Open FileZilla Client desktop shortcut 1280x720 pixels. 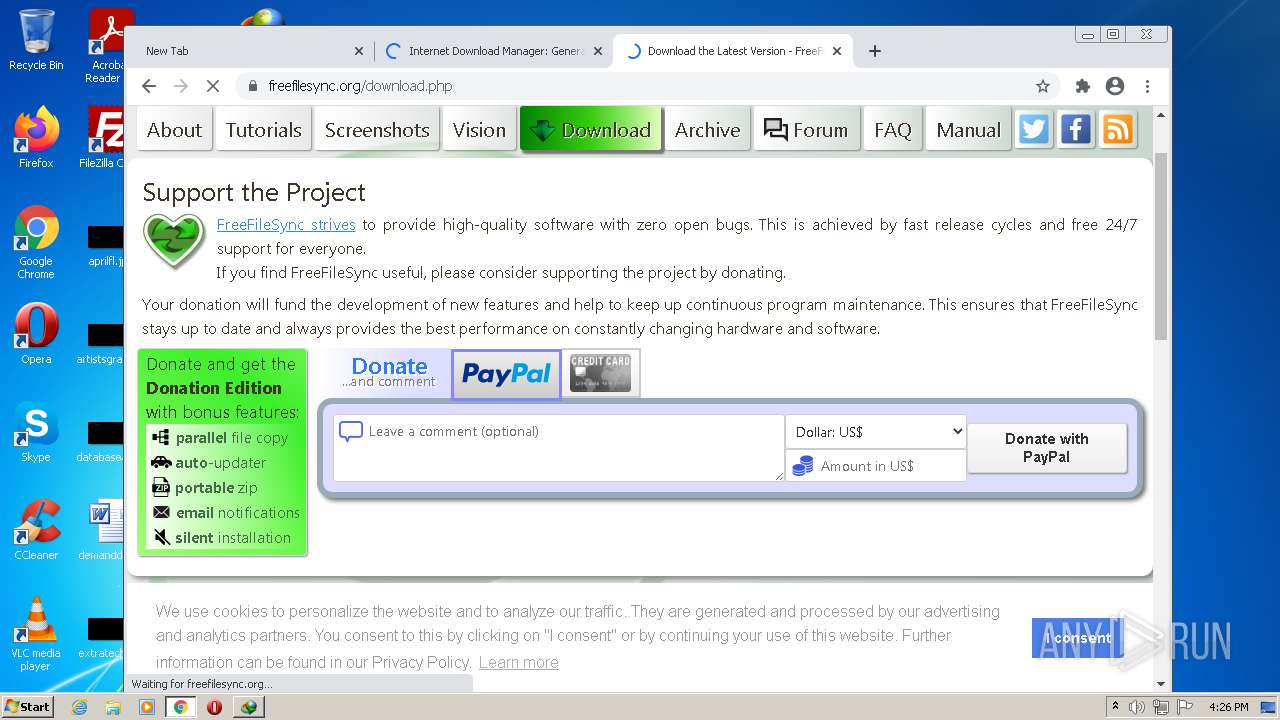pos(102,138)
